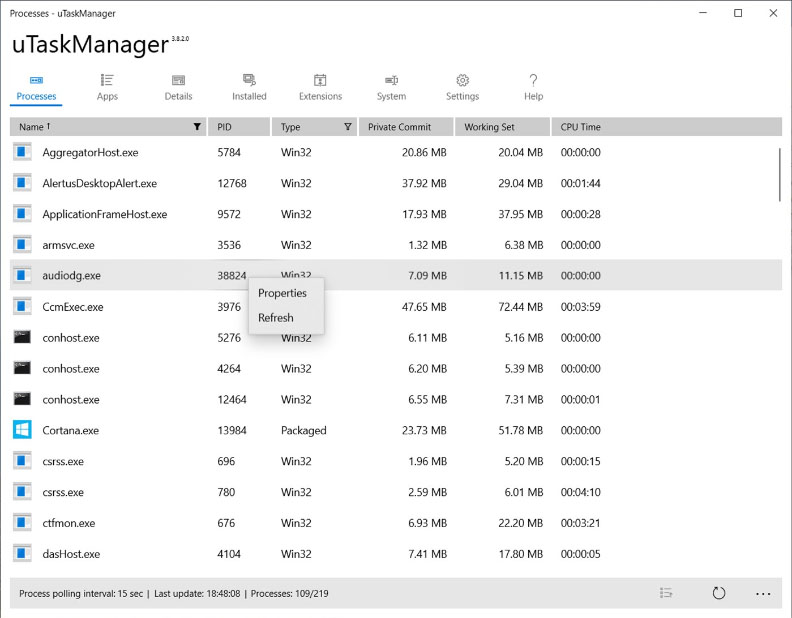Click icon of csrss.exe PID 780
Viewport: 792px width, 618px height.
click(x=22, y=492)
